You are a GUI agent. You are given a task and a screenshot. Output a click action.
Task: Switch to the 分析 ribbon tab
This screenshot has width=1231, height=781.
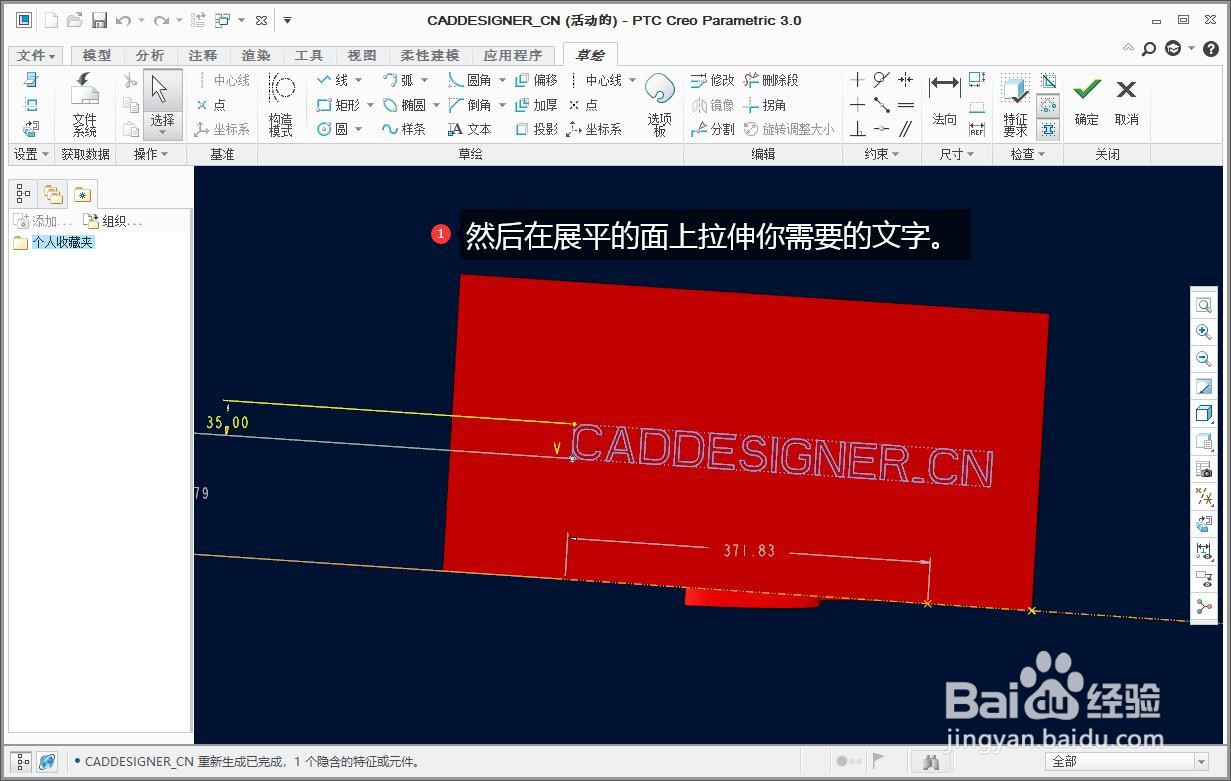click(150, 56)
